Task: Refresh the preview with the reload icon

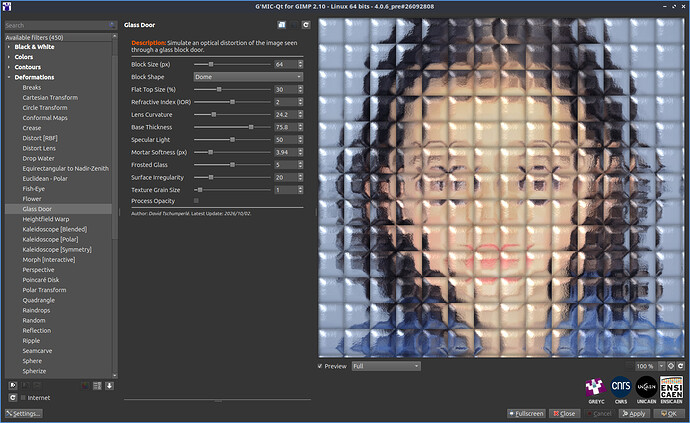Action: click(x=680, y=366)
